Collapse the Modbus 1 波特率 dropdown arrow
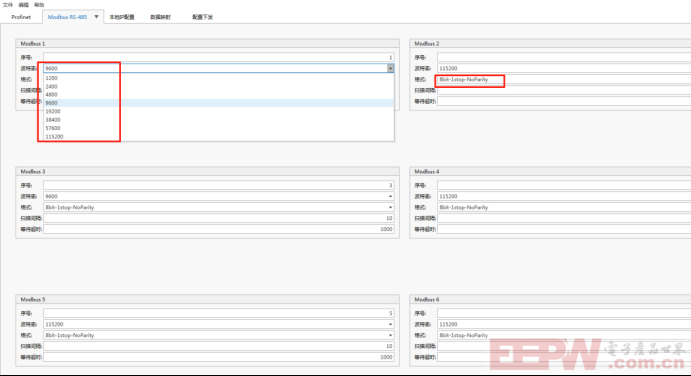 (390, 68)
